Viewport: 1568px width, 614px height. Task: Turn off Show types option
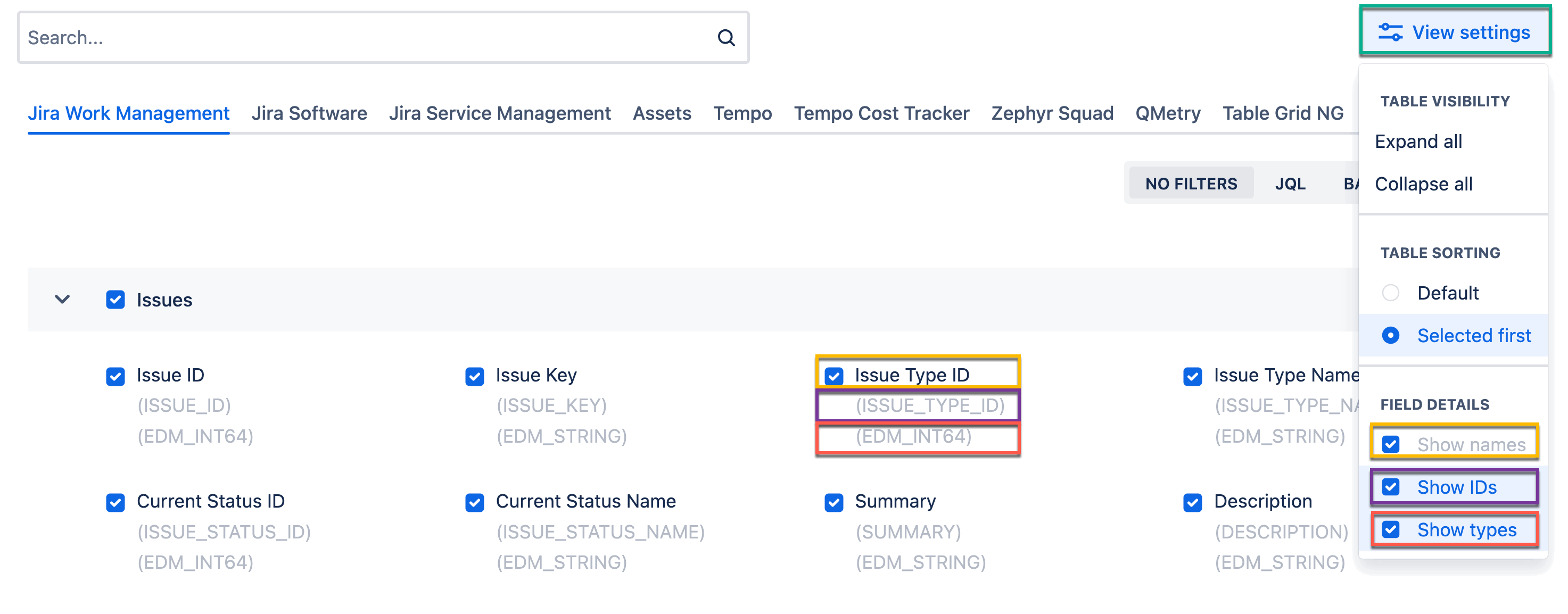click(1390, 529)
